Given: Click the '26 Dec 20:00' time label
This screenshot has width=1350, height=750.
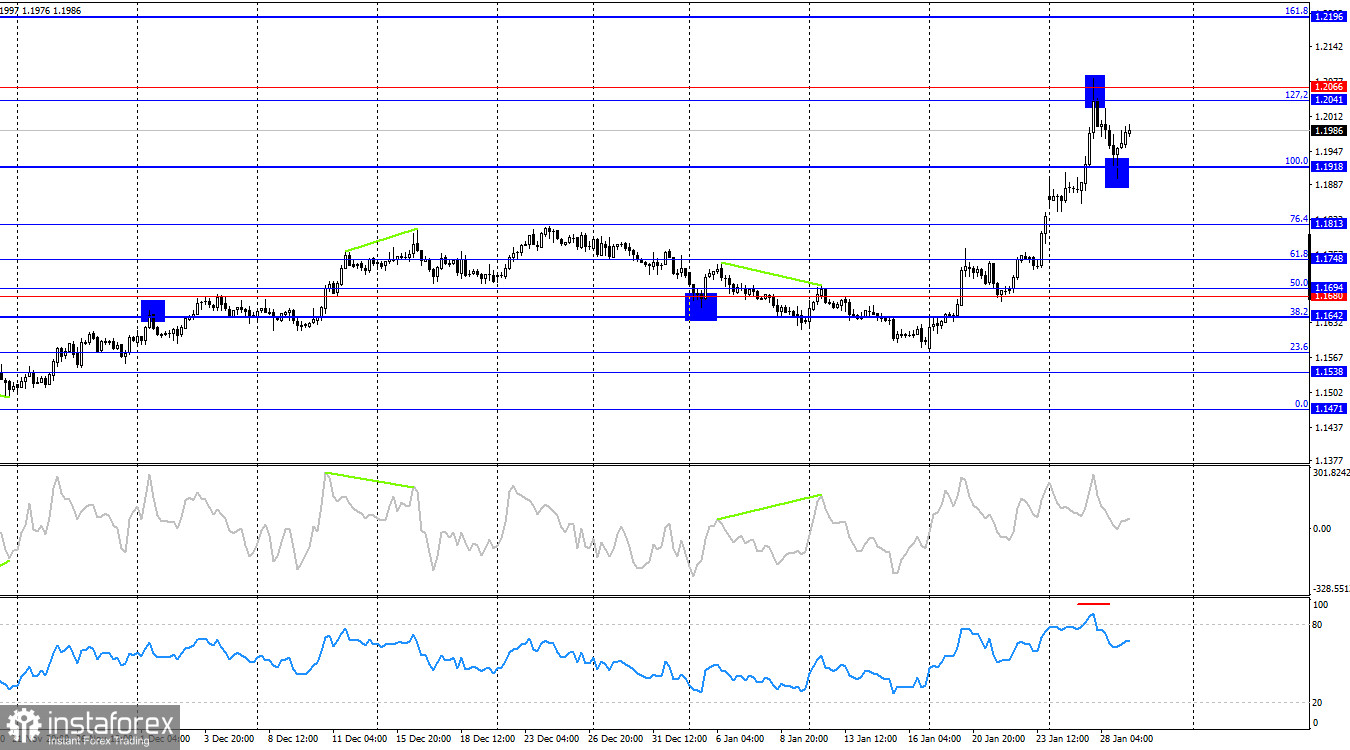Looking at the screenshot, I should click(x=617, y=739).
